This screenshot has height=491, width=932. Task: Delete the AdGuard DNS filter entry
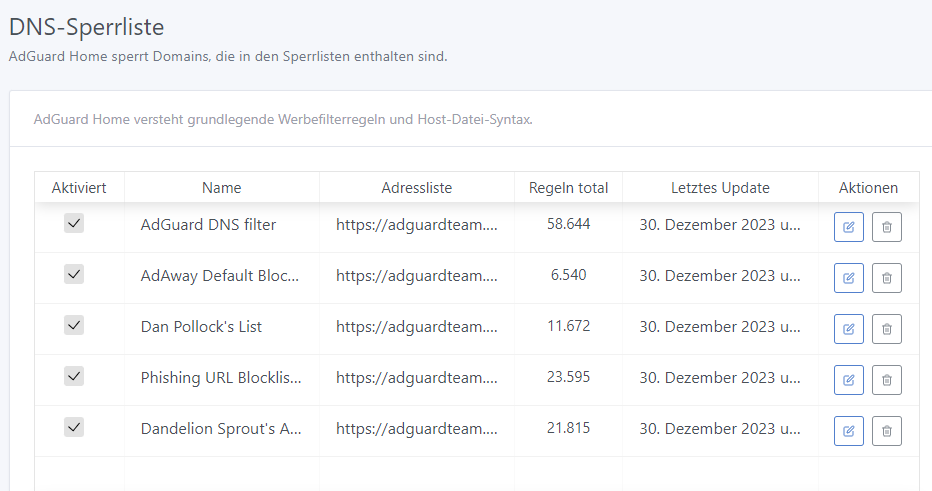pyautogui.click(x=886, y=227)
